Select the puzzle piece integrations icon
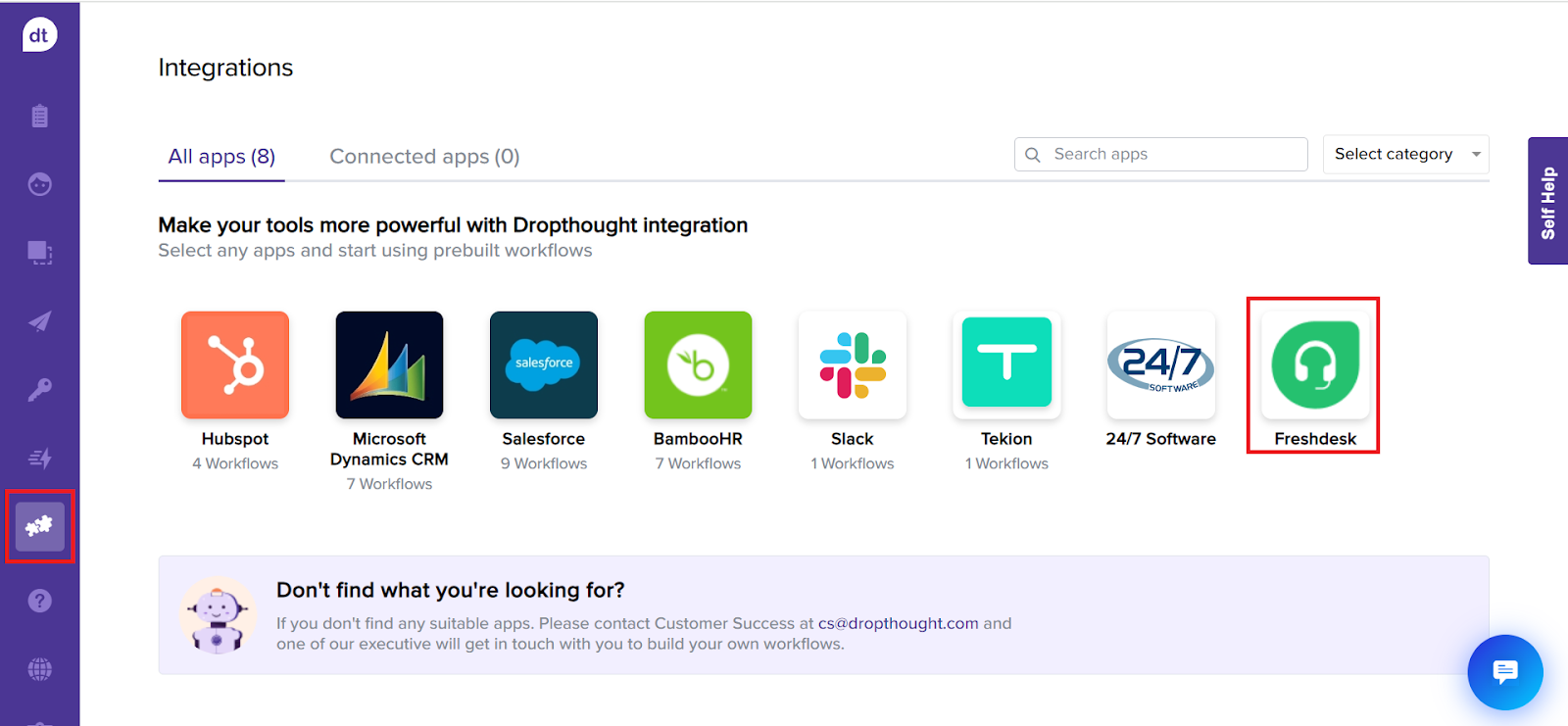Viewport: 1568px width, 726px height. click(x=39, y=527)
